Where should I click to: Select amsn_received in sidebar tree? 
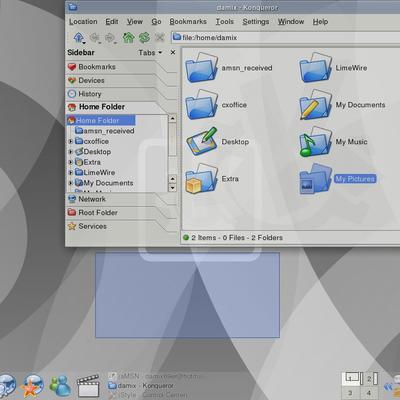click(x=105, y=131)
